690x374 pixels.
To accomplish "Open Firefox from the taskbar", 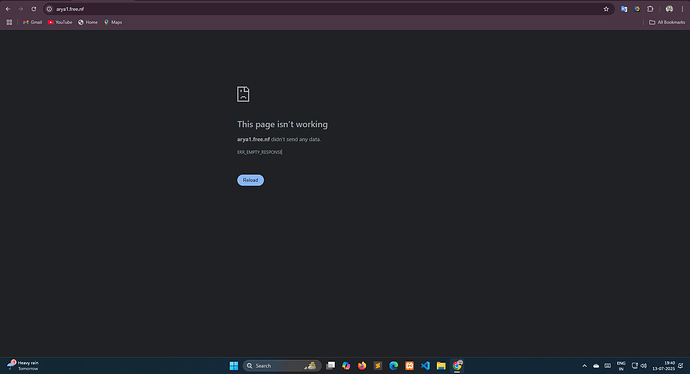I will coord(362,366).
